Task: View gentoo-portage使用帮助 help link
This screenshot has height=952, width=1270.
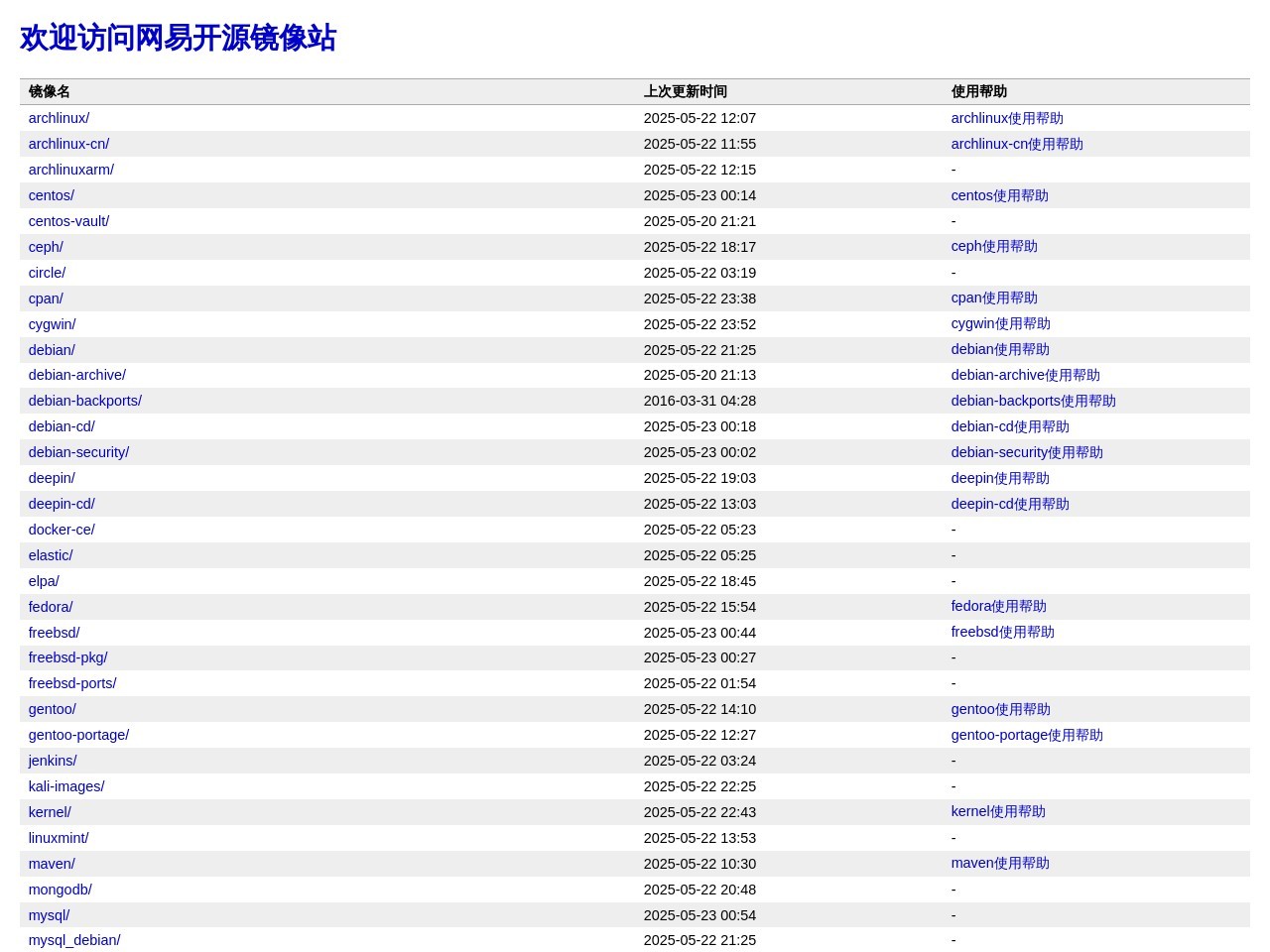Action: coord(1027,735)
